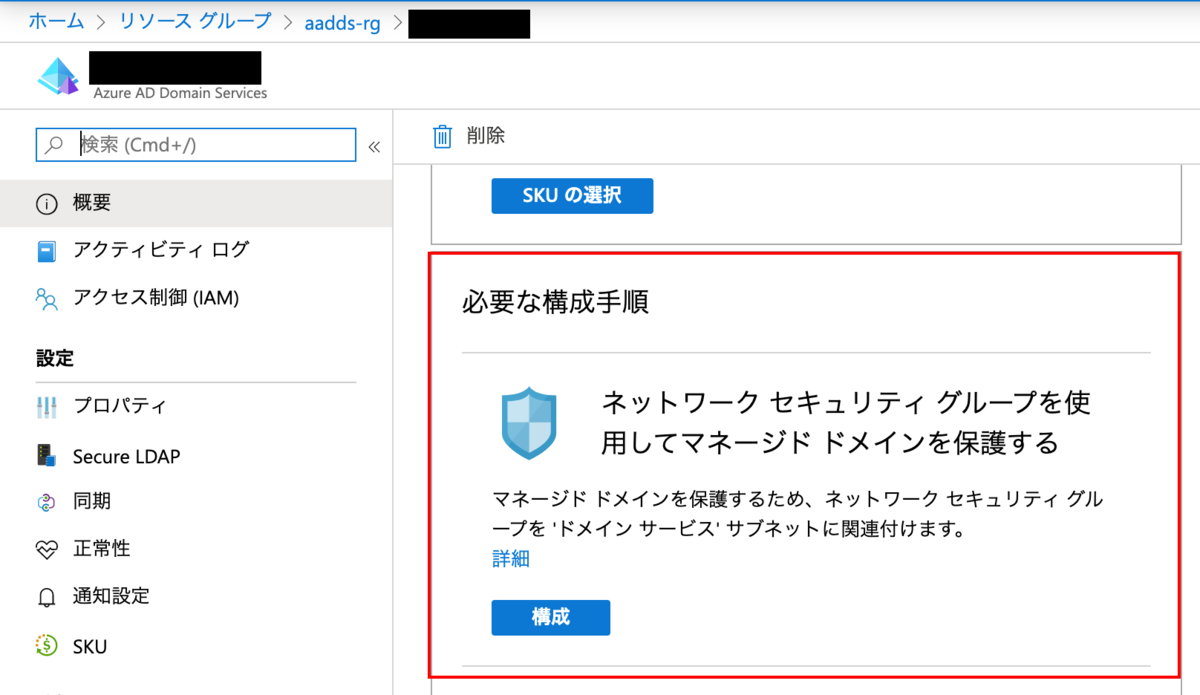Image resolution: width=1200 pixels, height=695 pixels.
Task: Click the 設定 section header
Action: pyautogui.click(x=55, y=358)
